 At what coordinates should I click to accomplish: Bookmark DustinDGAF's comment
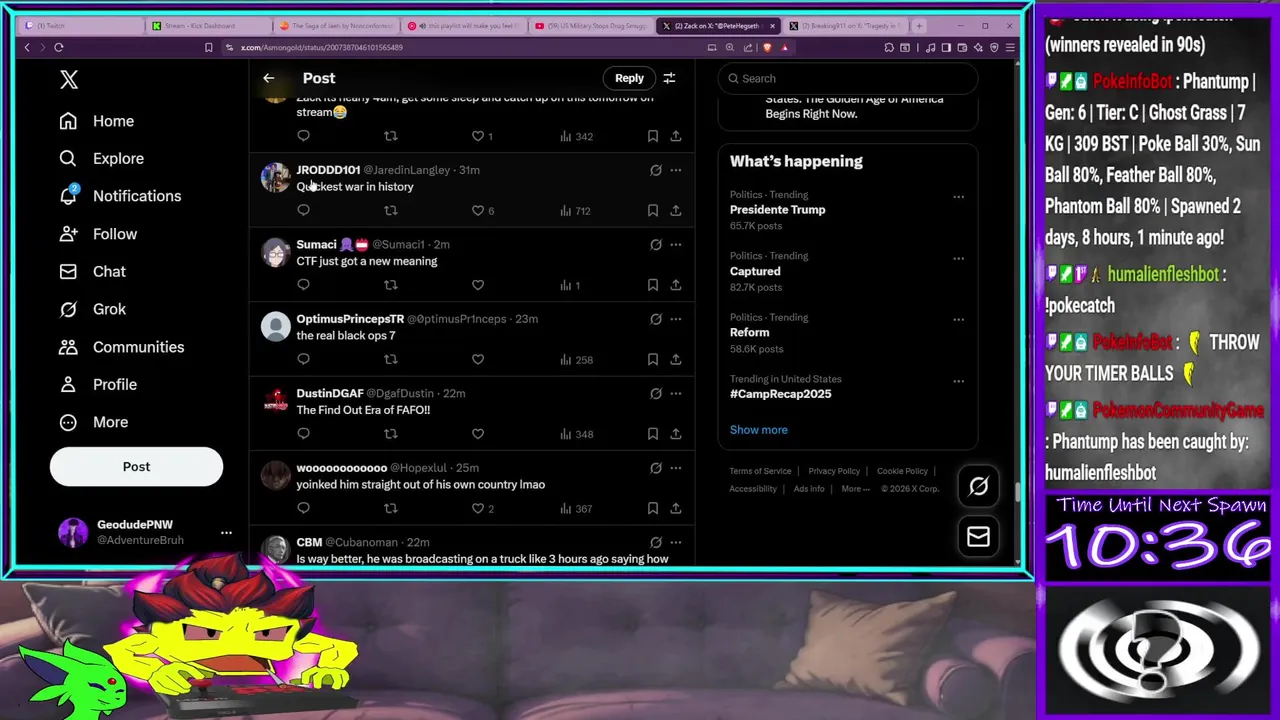tap(652, 434)
